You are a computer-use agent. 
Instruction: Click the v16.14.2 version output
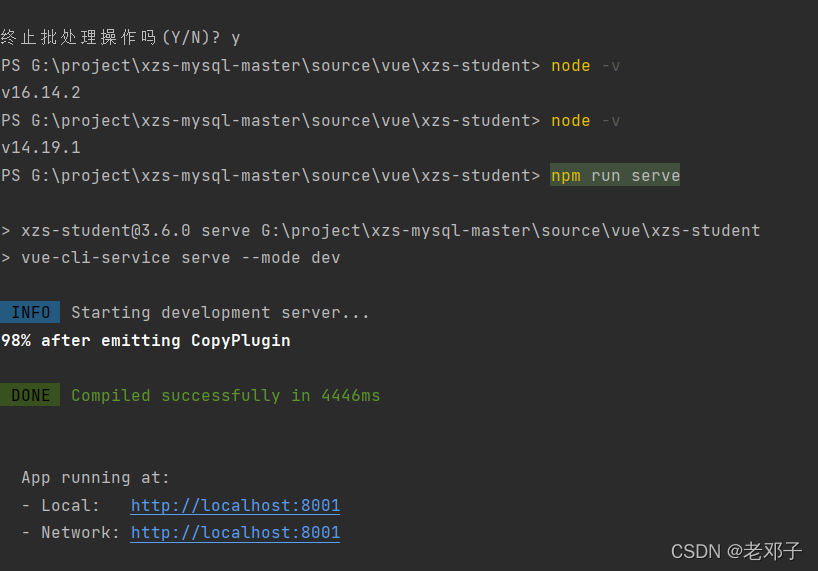coord(41,93)
